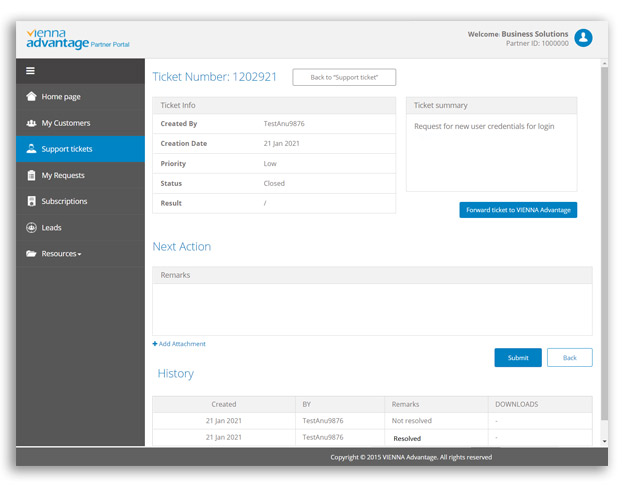Click inside the Remarks text area
The width and height of the screenshot is (624, 486).
tap(372, 309)
